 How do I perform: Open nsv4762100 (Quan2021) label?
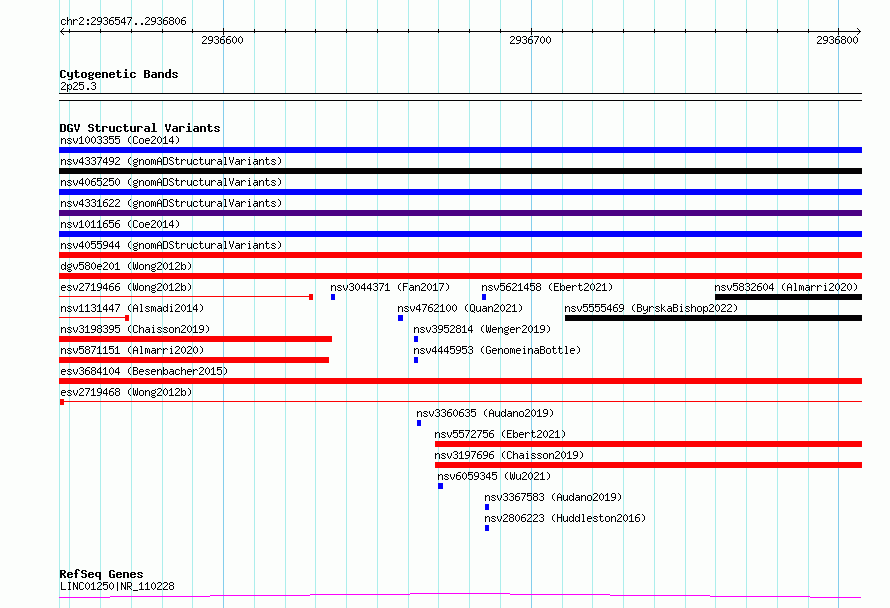tap(460, 308)
